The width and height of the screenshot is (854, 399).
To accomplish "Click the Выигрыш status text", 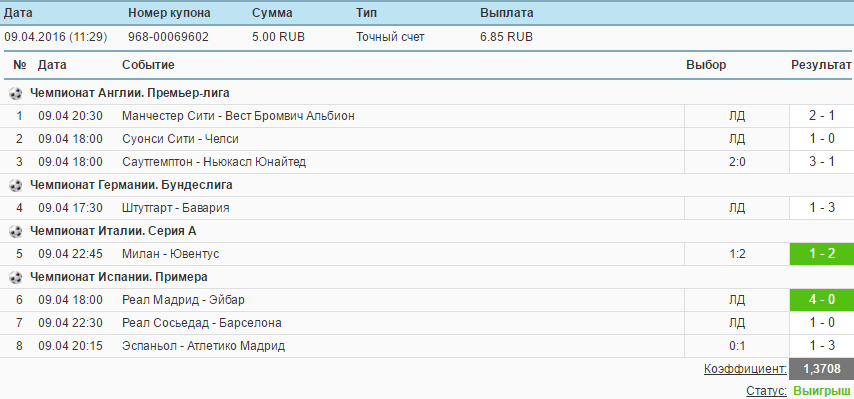I will 821,391.
